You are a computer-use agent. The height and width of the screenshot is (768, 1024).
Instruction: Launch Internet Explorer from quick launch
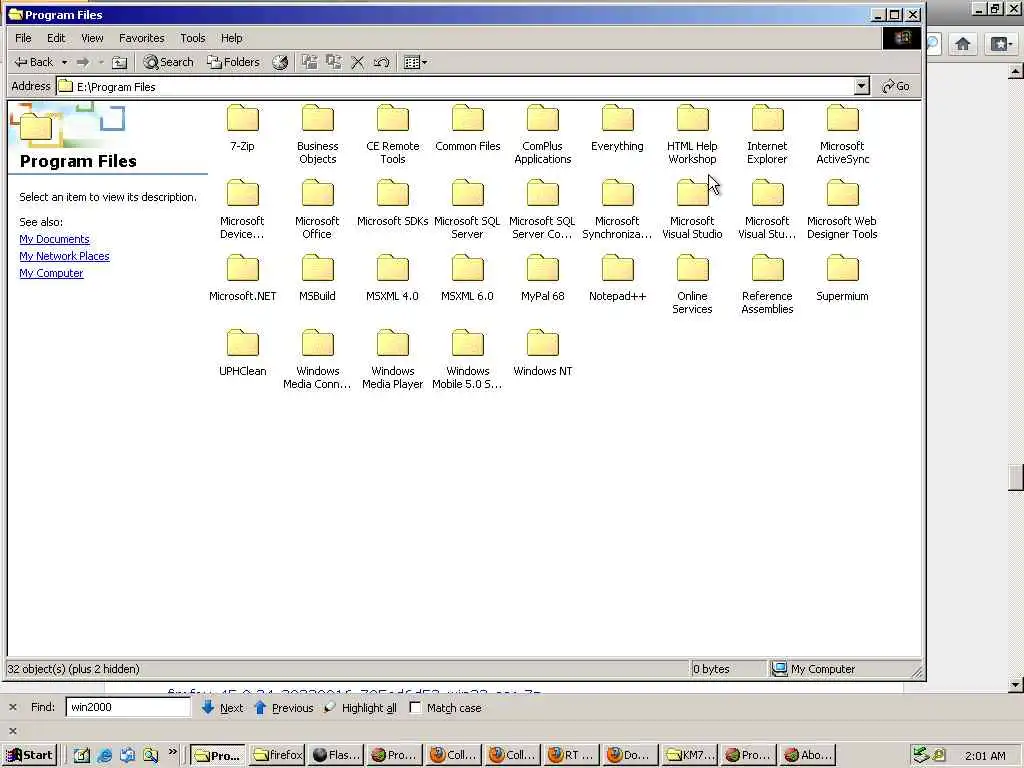pyautogui.click(x=104, y=756)
